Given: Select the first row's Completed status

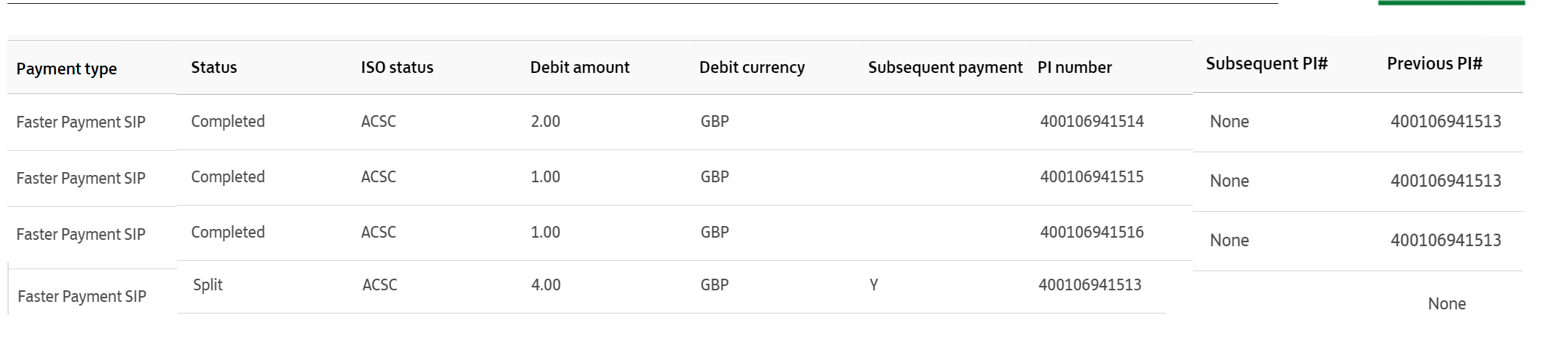Looking at the screenshot, I should tap(228, 122).
